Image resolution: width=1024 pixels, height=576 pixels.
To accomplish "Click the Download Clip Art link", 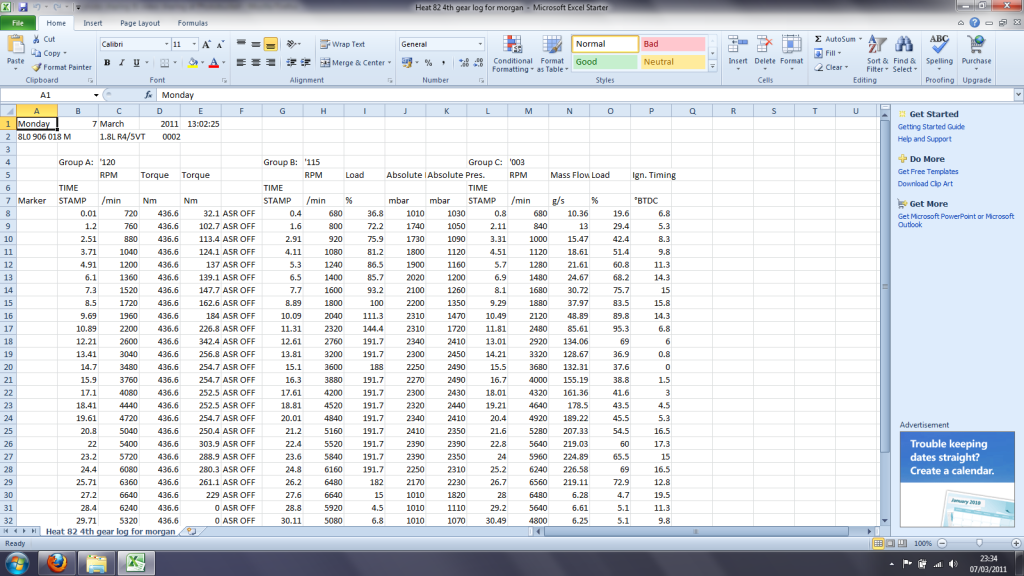I will [x=927, y=184].
